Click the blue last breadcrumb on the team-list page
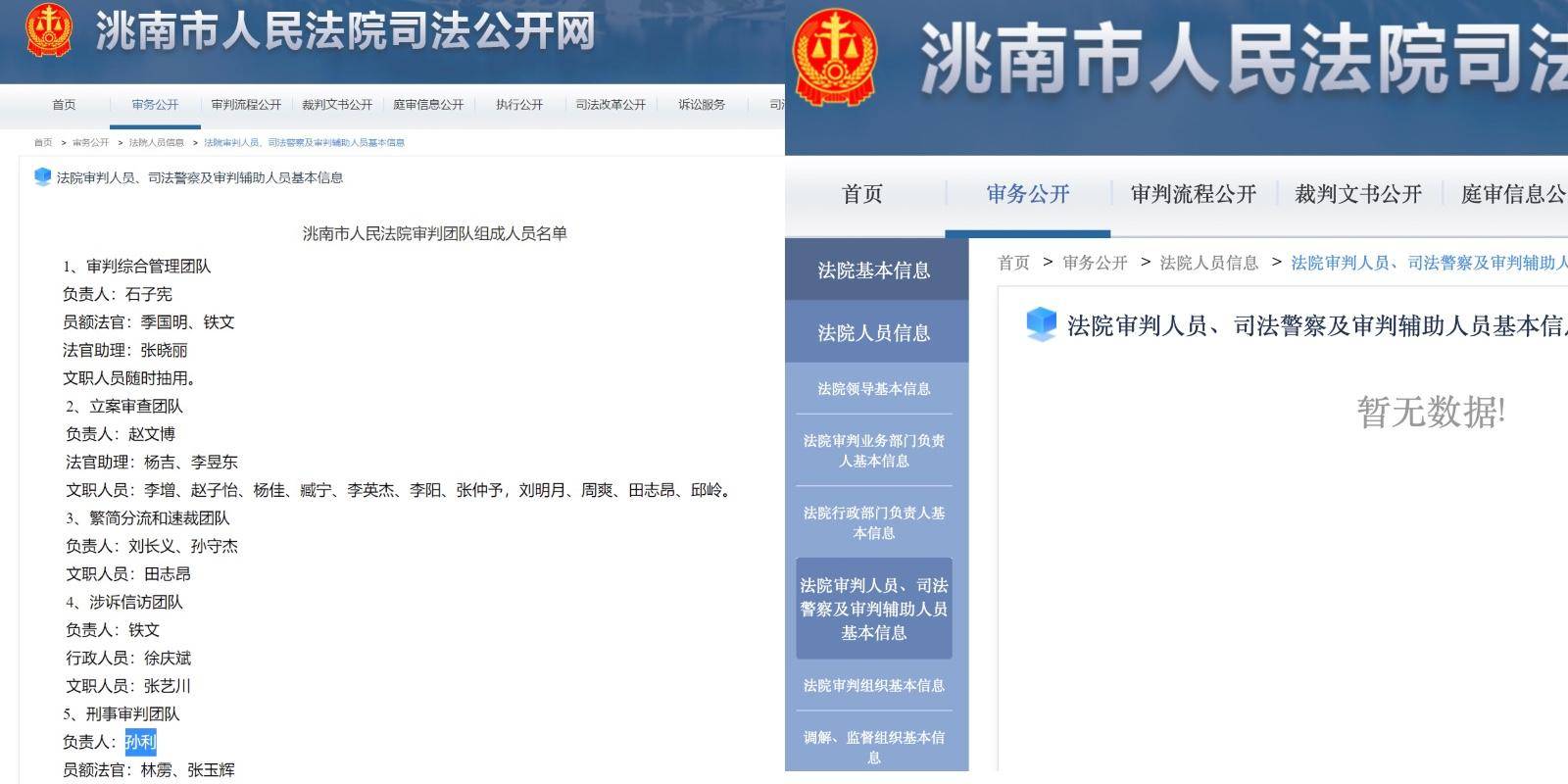This screenshot has width=1568, height=784. [304, 143]
